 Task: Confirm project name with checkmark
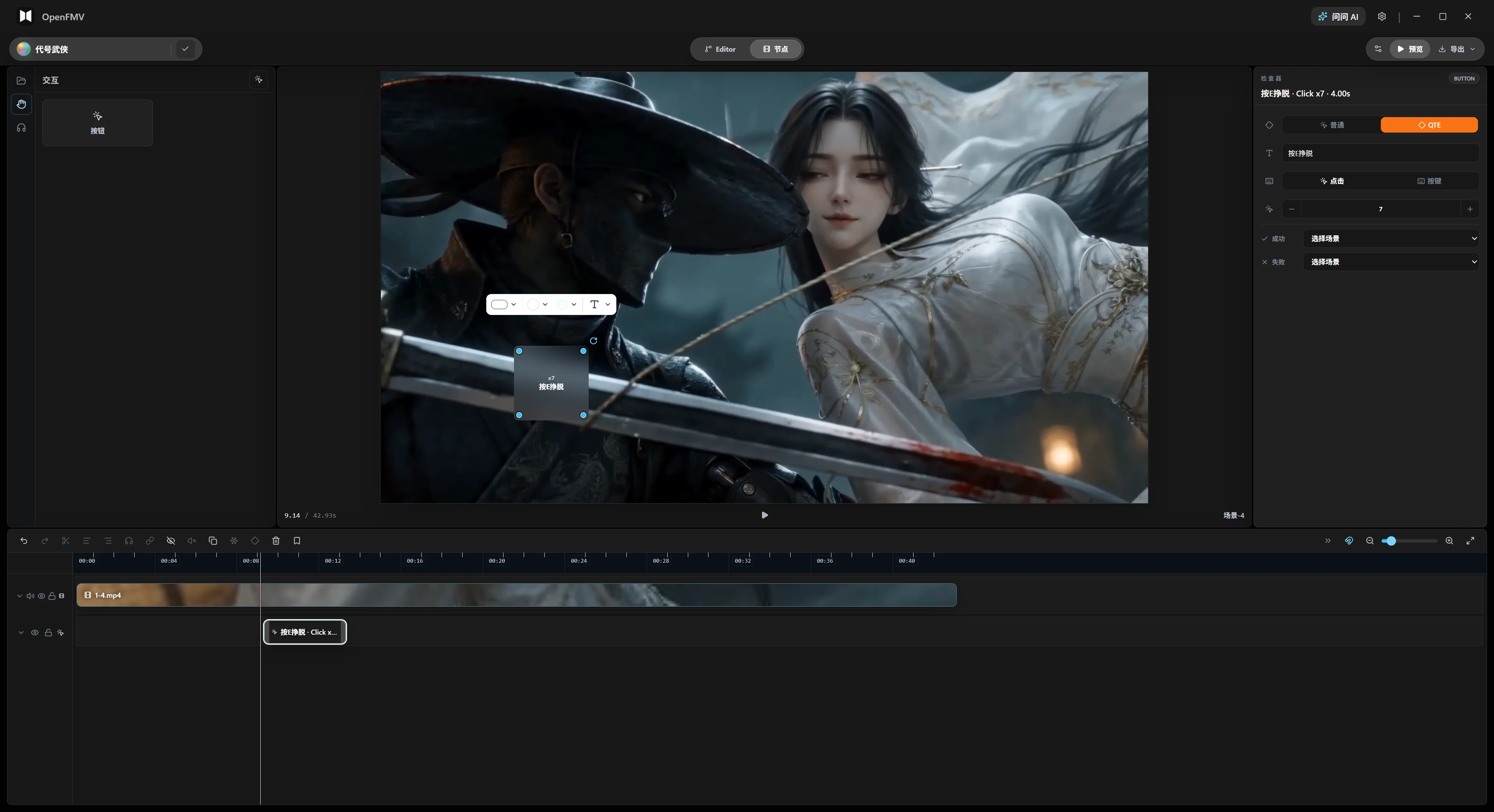[186, 49]
